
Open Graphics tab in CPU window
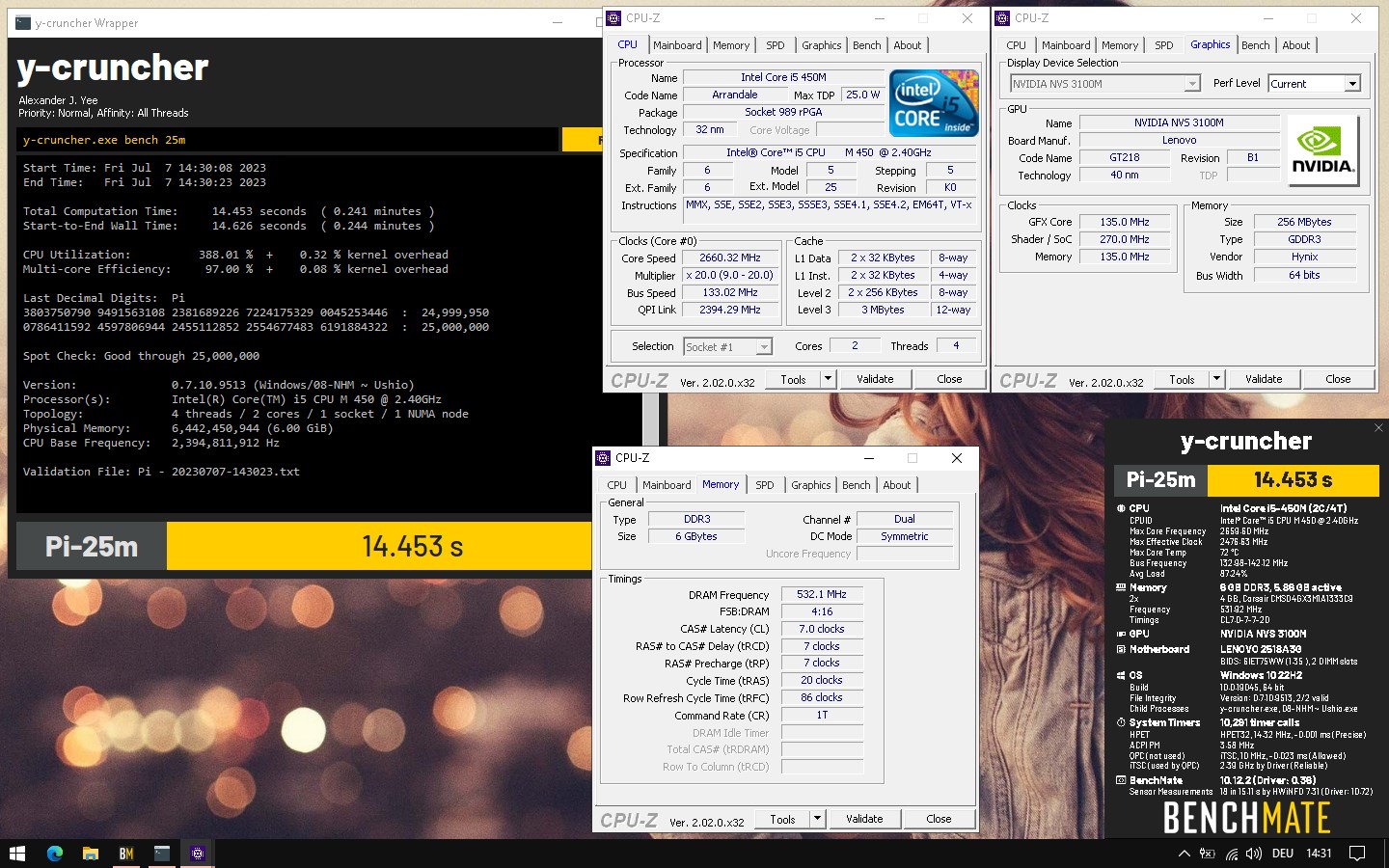pos(821,45)
